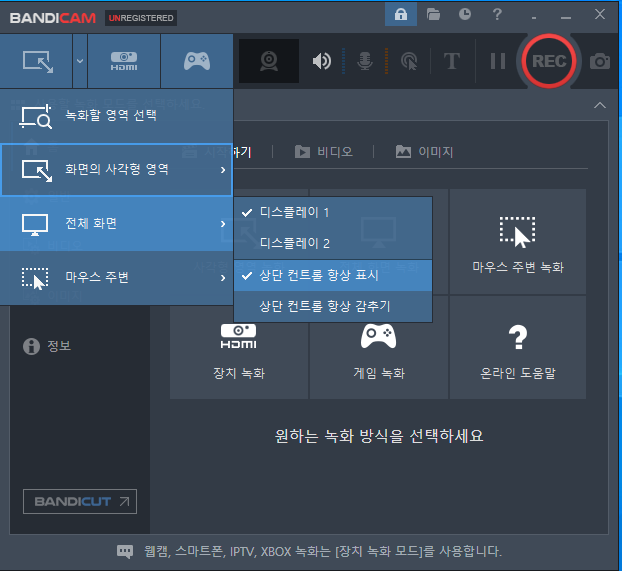Viewport: 622px width, 571px height.
Task: Switch to game recording mode gamepad icon
Action: [x=197, y=61]
